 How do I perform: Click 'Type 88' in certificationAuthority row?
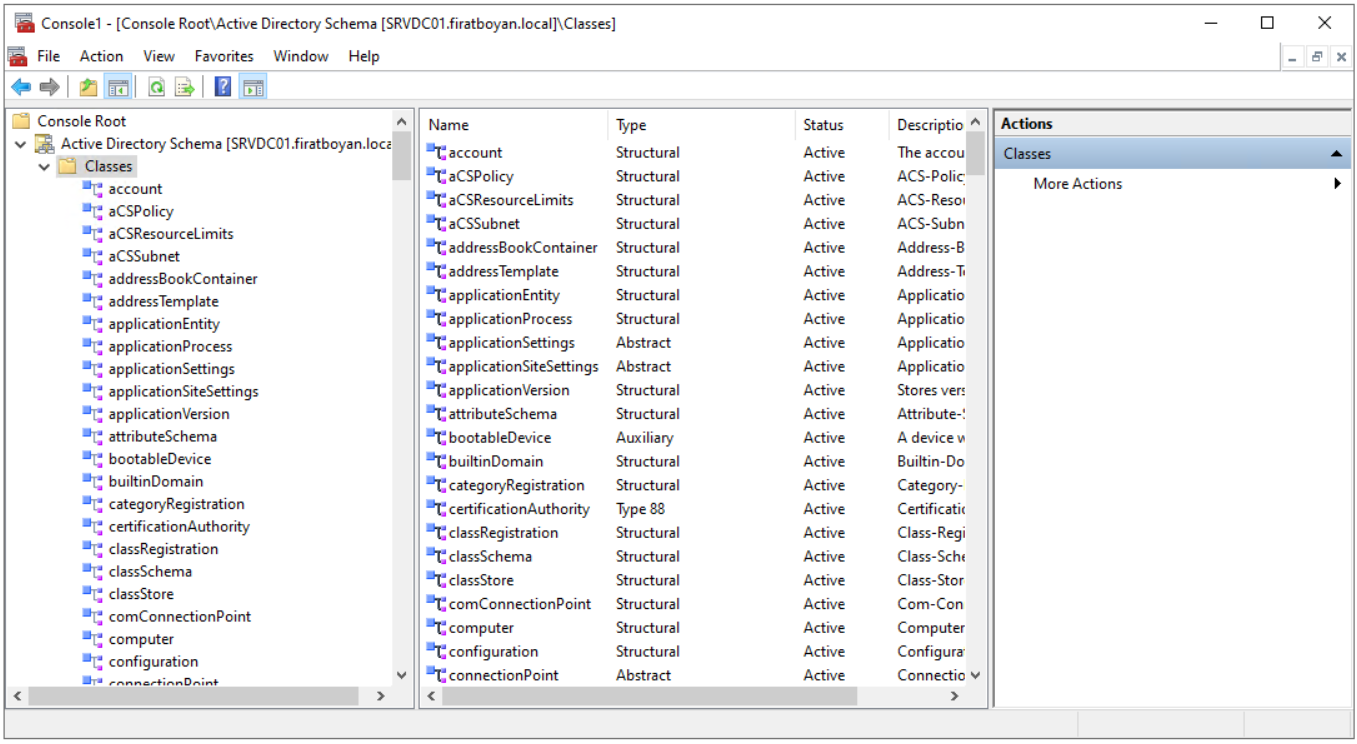point(640,509)
